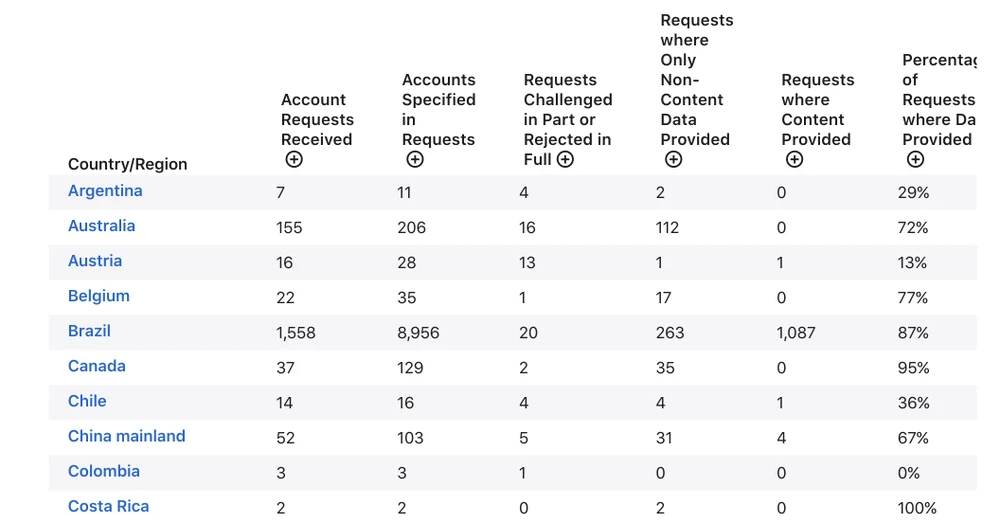Click the Country/Region column header

[127, 164]
